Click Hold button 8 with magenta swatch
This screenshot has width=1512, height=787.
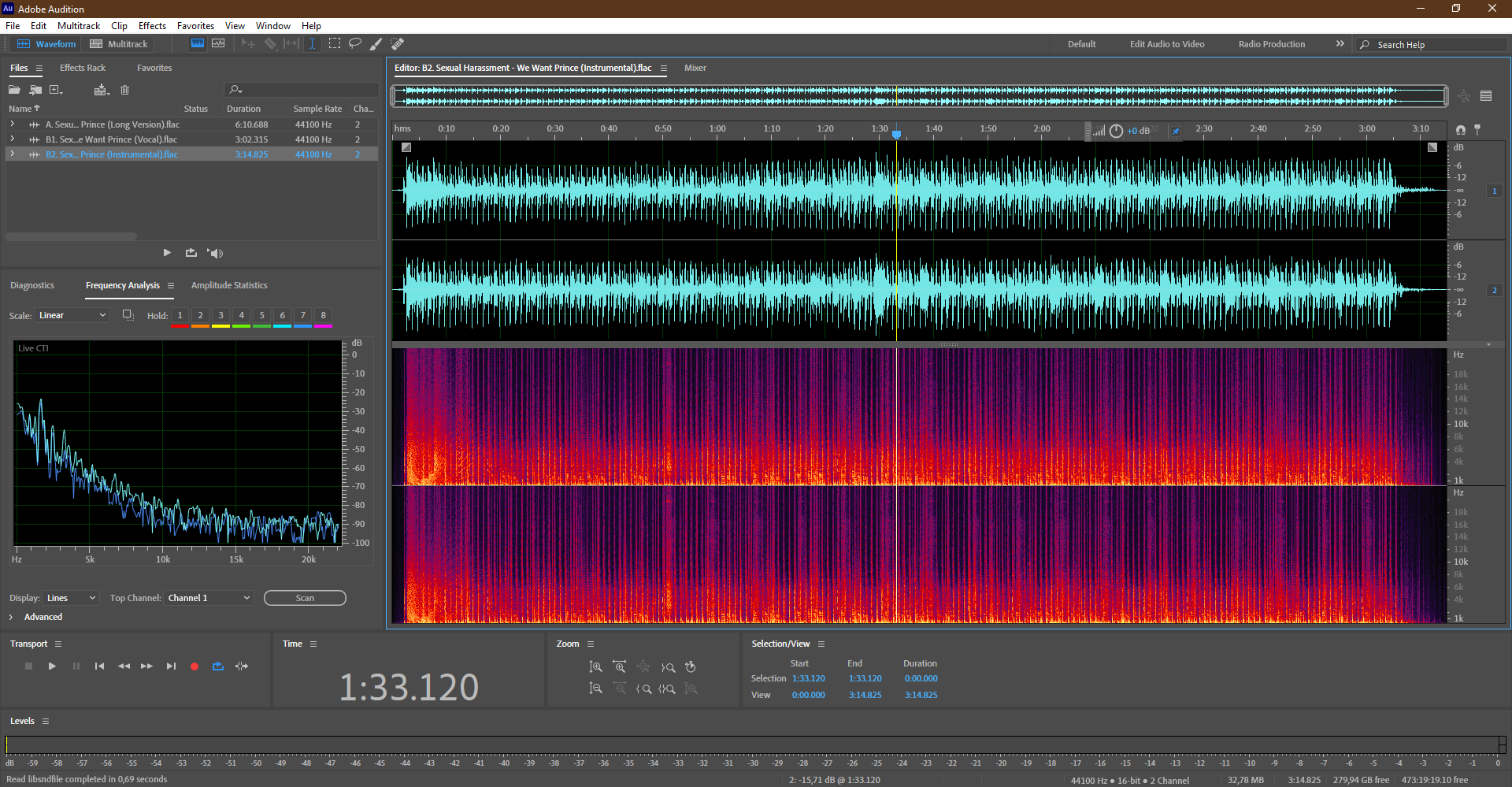click(x=323, y=317)
